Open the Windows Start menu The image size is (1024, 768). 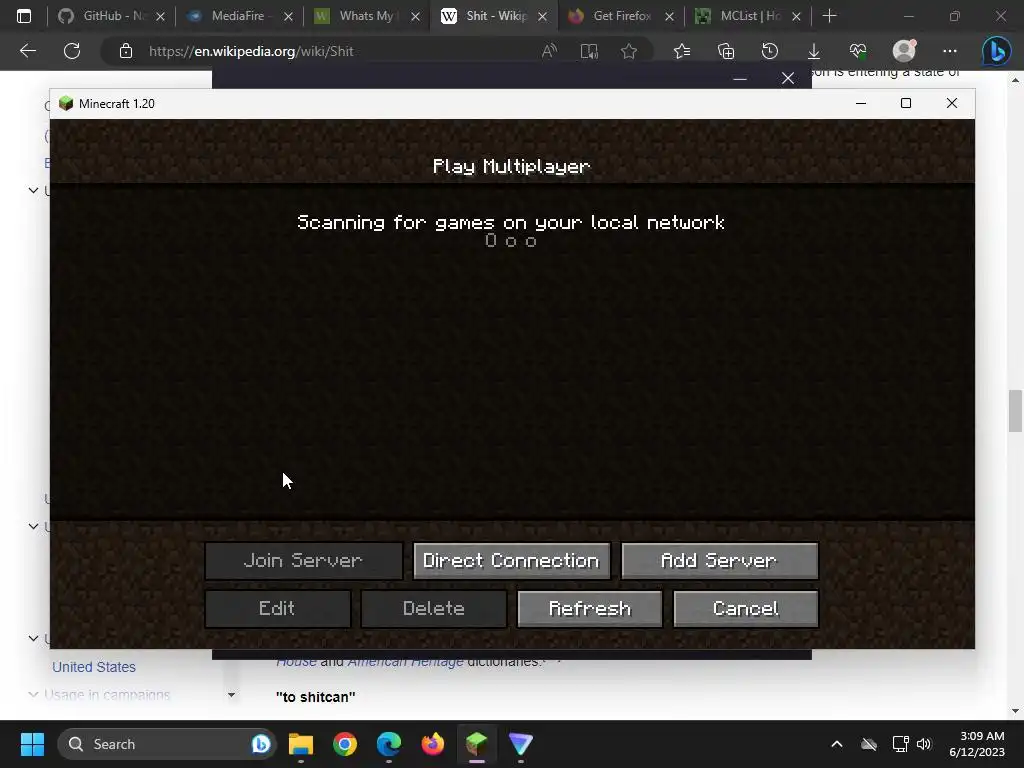tap(32, 744)
